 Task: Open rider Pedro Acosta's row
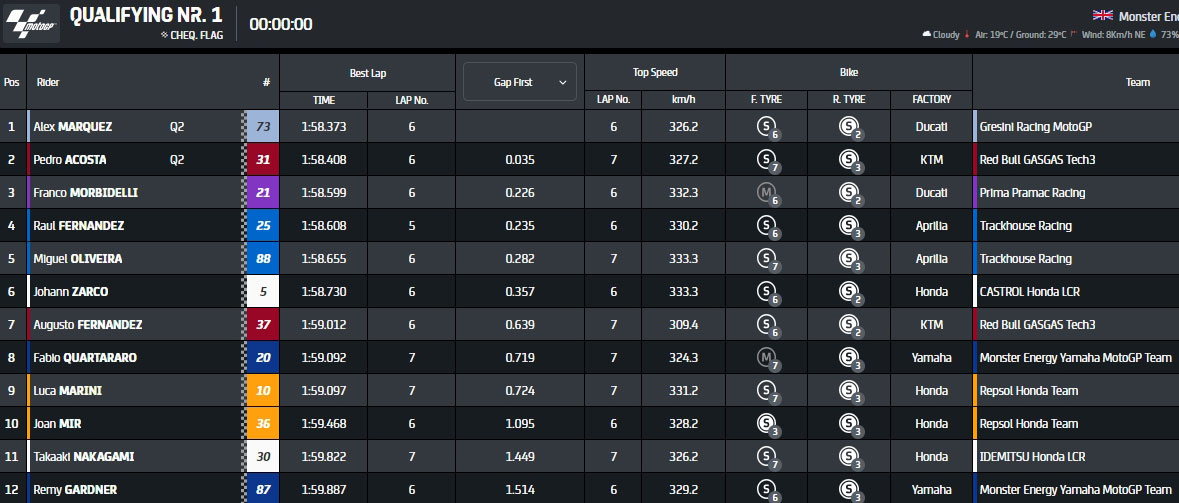70,160
